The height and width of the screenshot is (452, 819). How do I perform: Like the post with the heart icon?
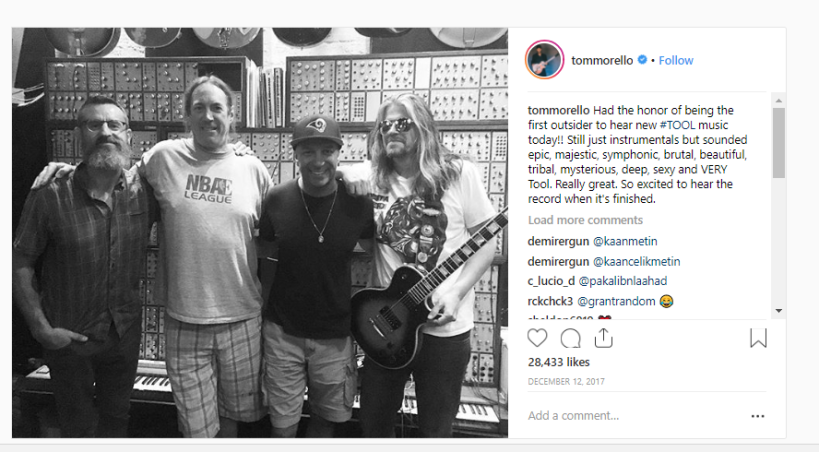tap(537, 338)
